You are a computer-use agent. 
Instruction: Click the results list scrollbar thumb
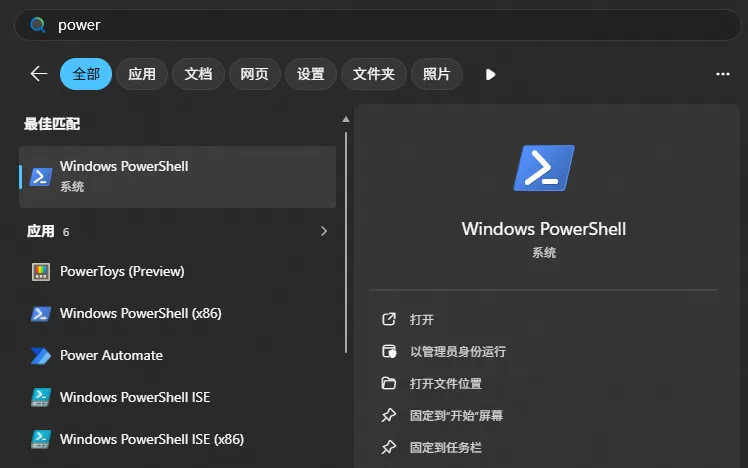click(x=346, y=242)
